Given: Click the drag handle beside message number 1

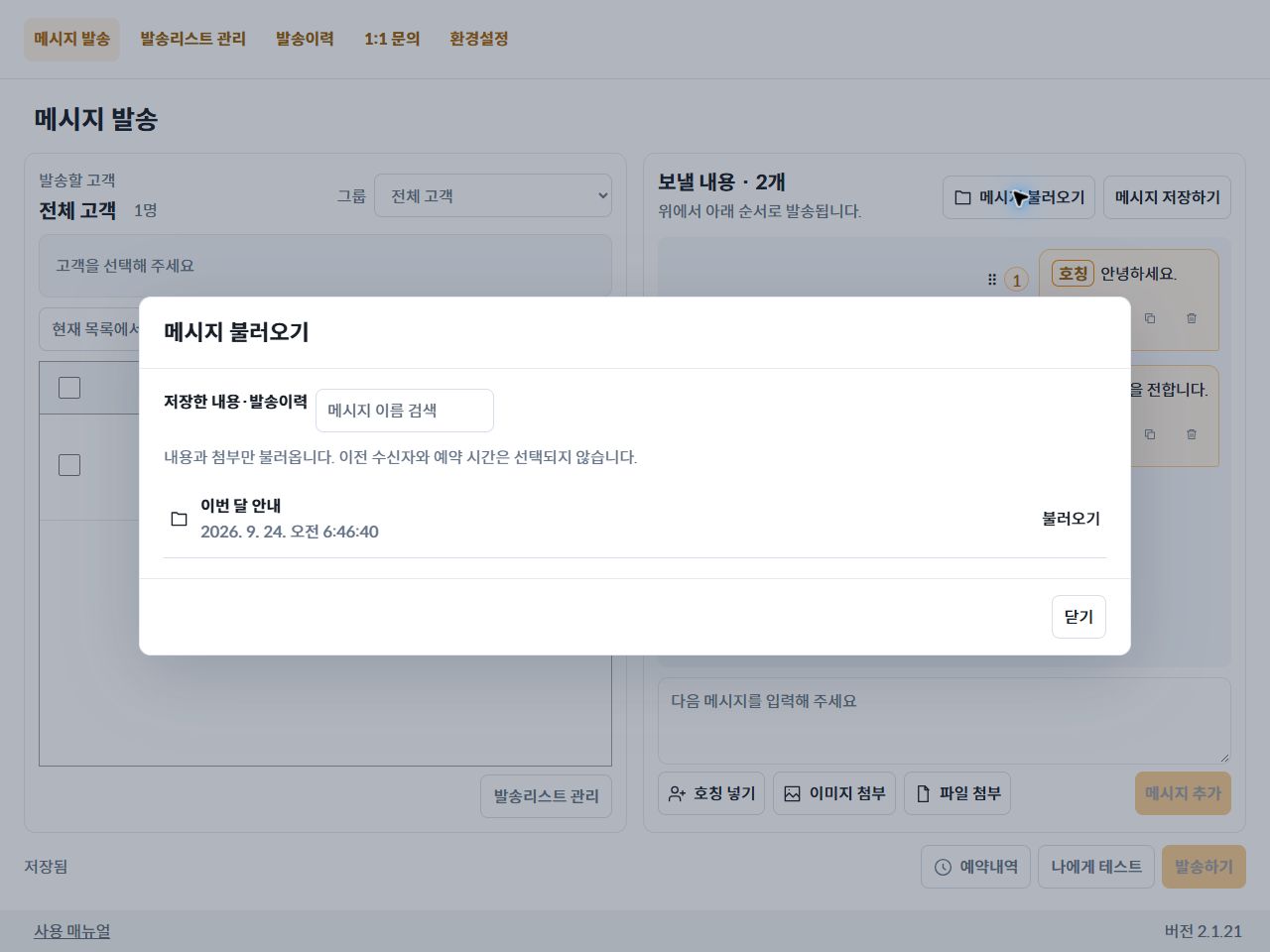Looking at the screenshot, I should [x=991, y=280].
